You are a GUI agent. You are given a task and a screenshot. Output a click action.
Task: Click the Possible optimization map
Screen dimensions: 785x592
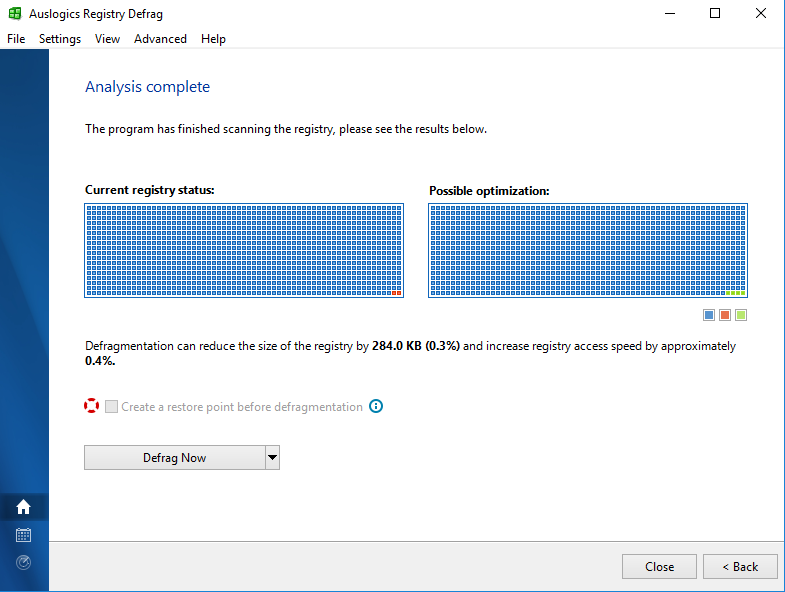[588, 250]
